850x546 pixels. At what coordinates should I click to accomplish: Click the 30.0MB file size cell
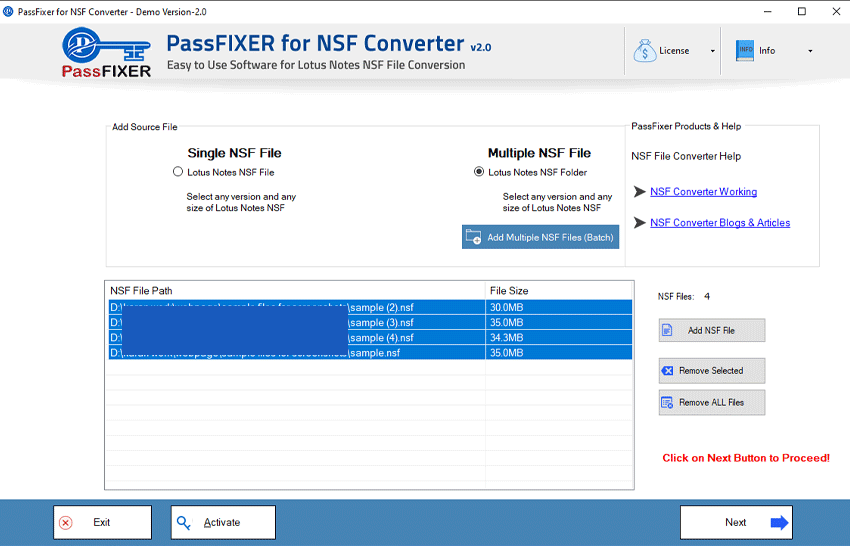tap(559, 307)
